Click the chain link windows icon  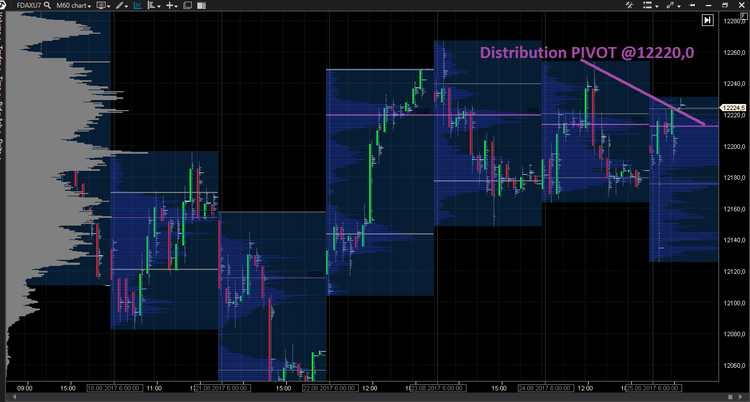(672, 5)
